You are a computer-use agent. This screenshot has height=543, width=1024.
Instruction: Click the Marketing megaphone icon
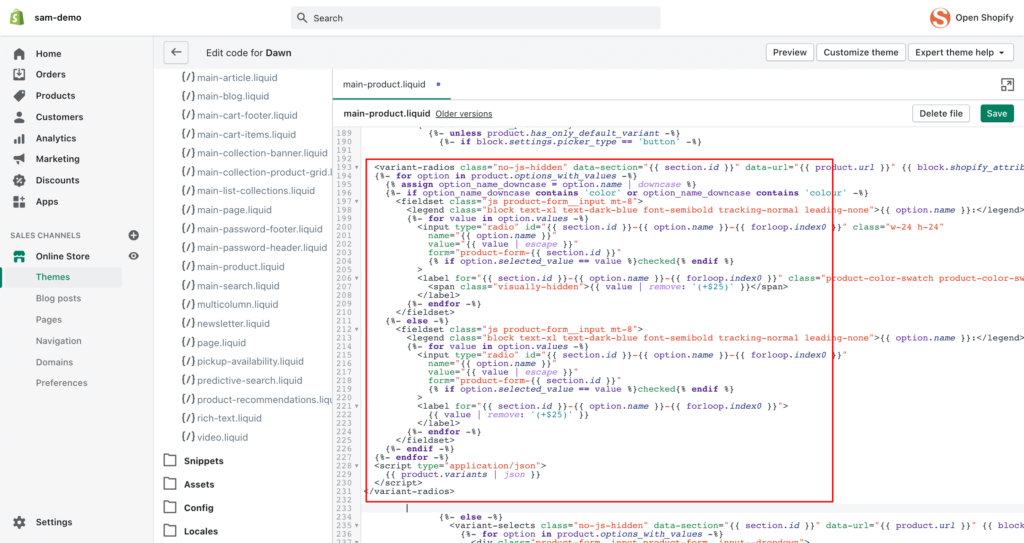[x=19, y=159]
